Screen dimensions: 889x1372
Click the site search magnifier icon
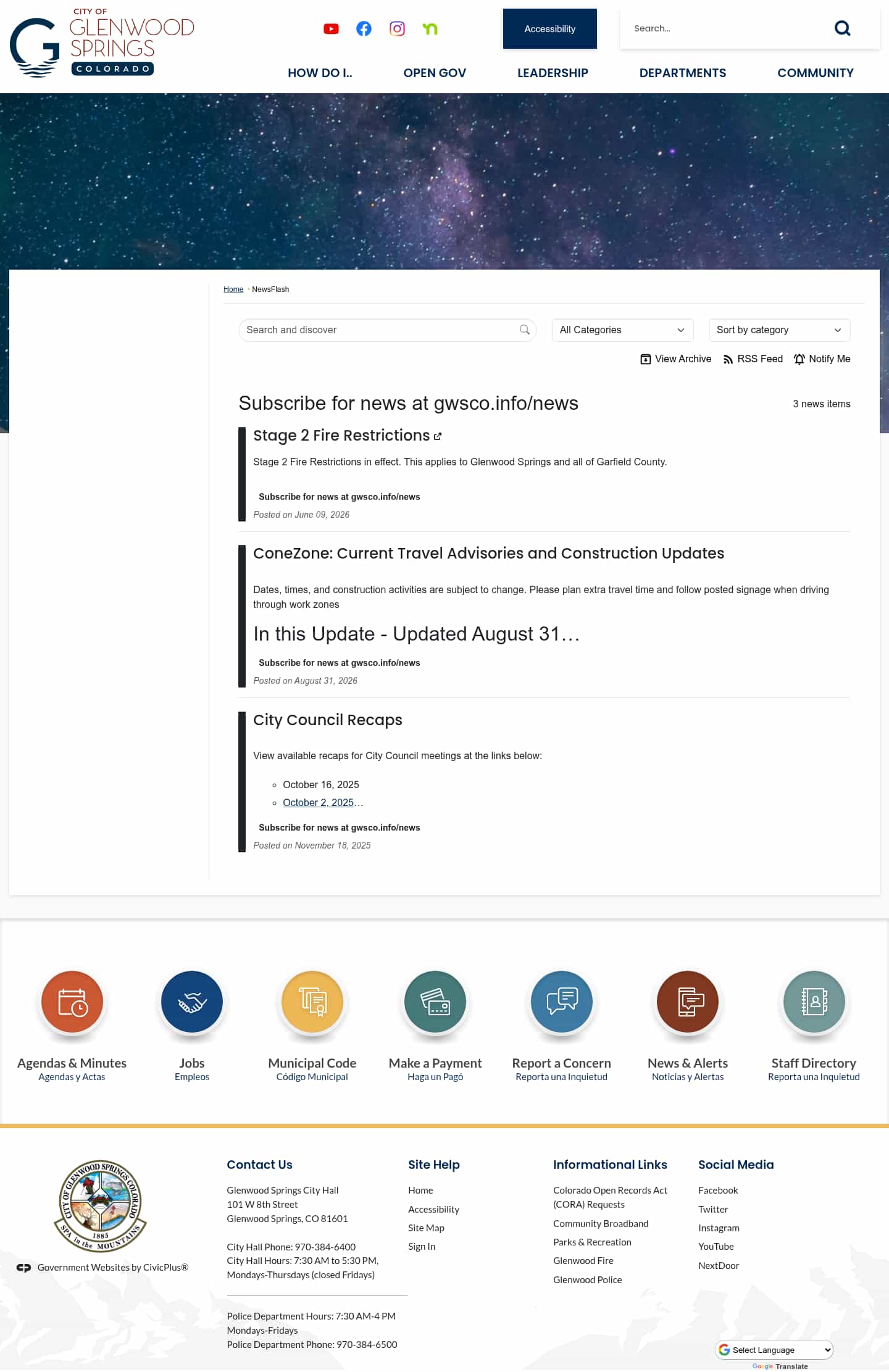[x=842, y=28]
